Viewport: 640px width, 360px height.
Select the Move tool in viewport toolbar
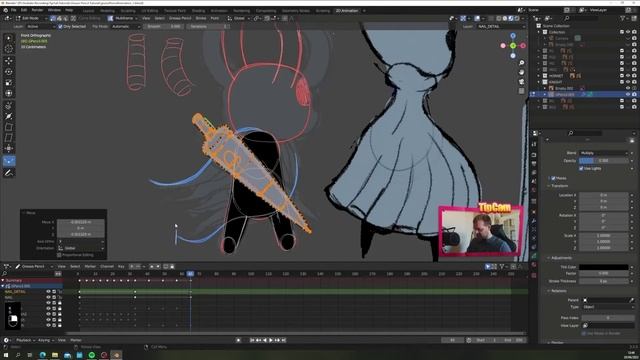click(x=9, y=61)
